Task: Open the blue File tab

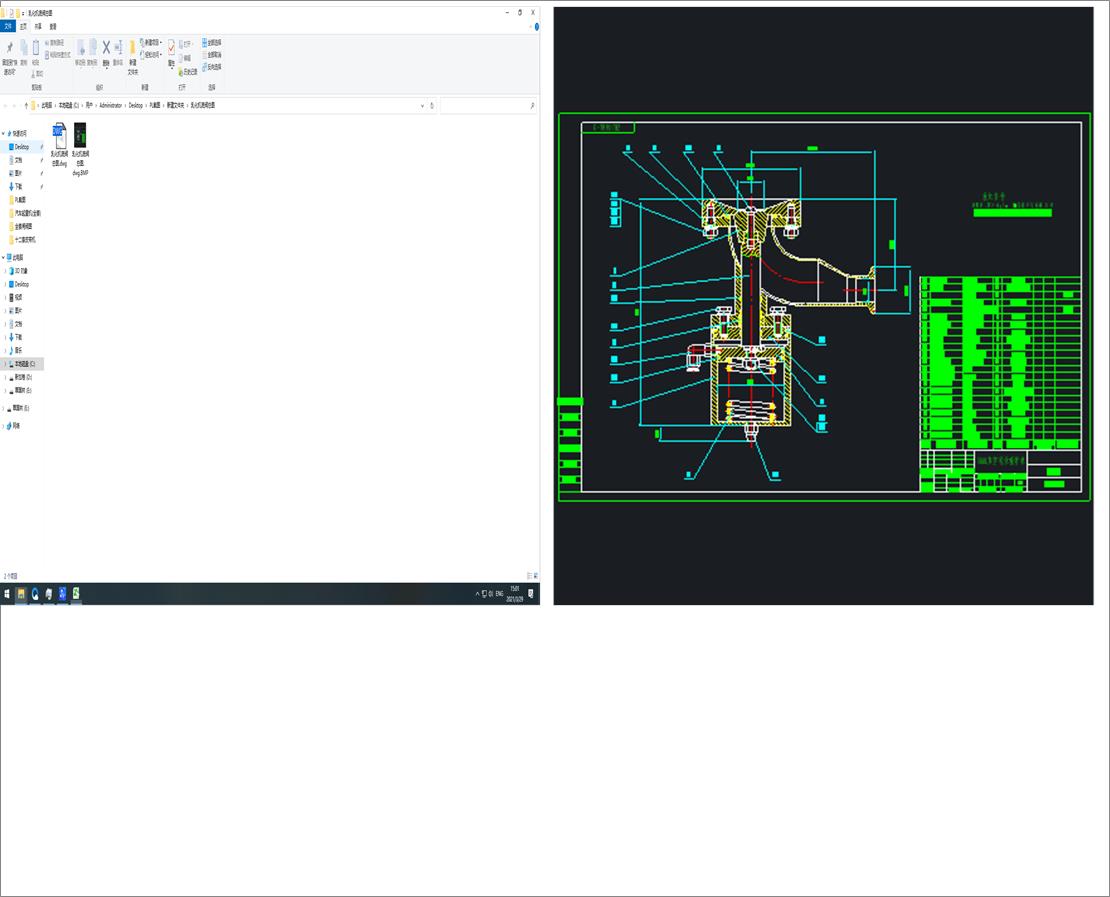Action: (8, 26)
